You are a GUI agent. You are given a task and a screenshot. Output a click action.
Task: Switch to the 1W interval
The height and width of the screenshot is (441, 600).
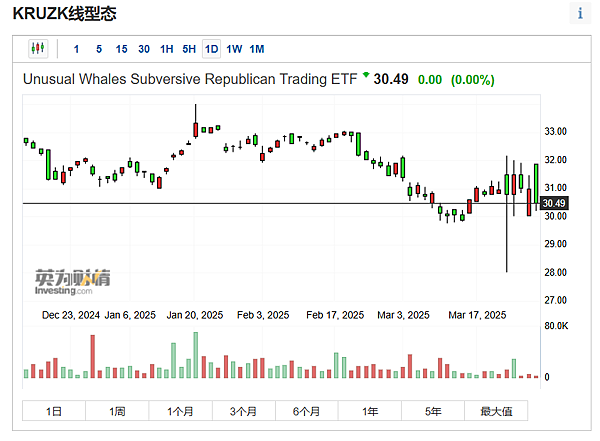coord(234,49)
